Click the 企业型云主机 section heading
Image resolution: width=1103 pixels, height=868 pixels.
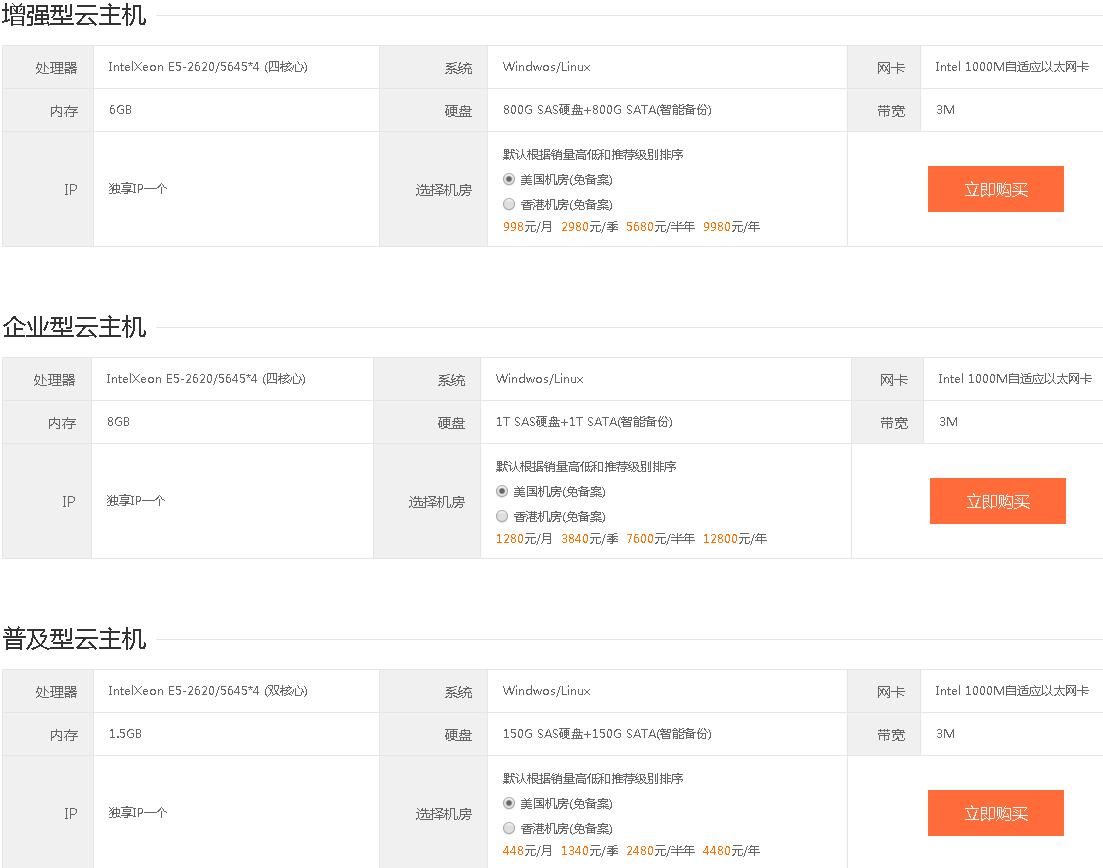(74, 327)
